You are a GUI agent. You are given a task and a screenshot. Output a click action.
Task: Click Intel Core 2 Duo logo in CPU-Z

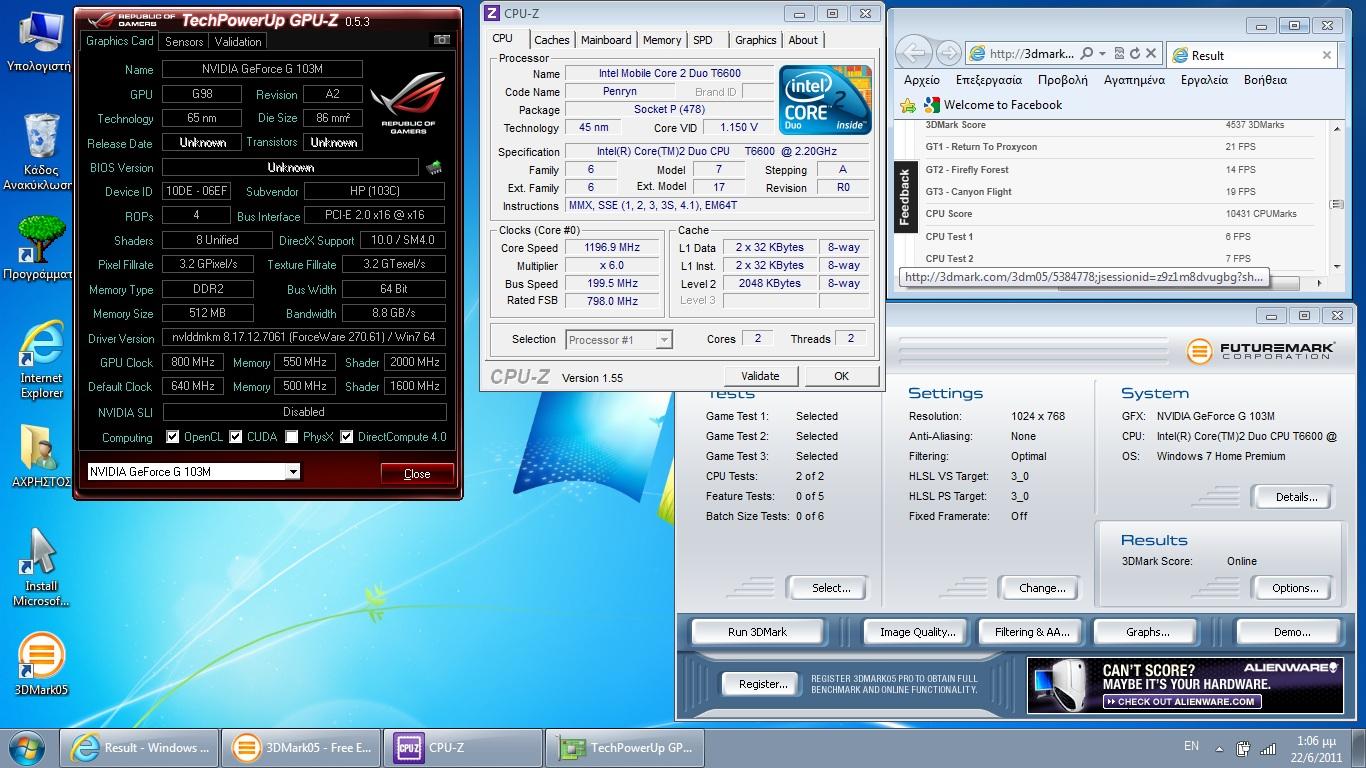click(x=825, y=100)
